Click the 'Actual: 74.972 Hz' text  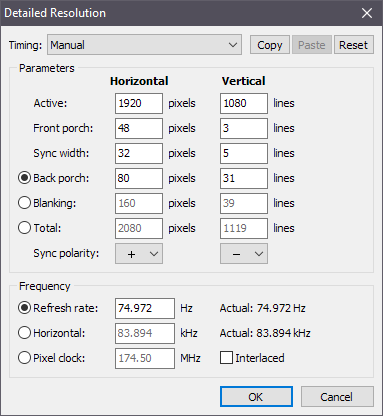263,308
